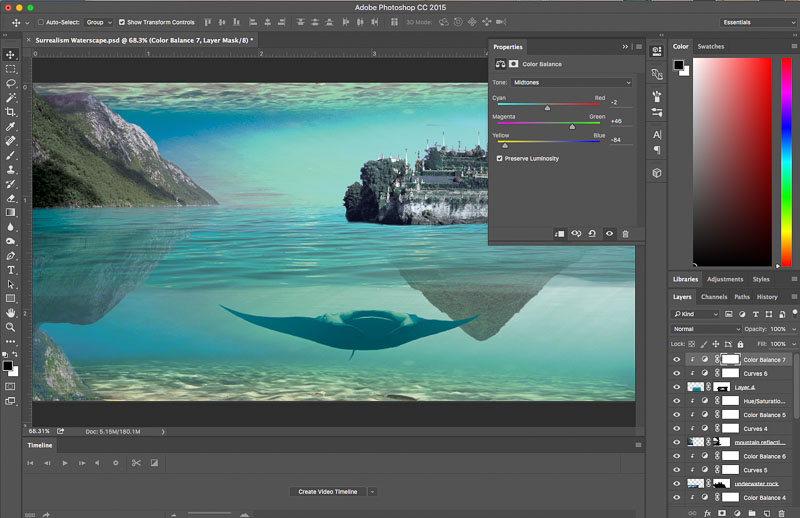800x518 pixels.
Task: Hide the Layer 4 layer
Action: (677, 387)
